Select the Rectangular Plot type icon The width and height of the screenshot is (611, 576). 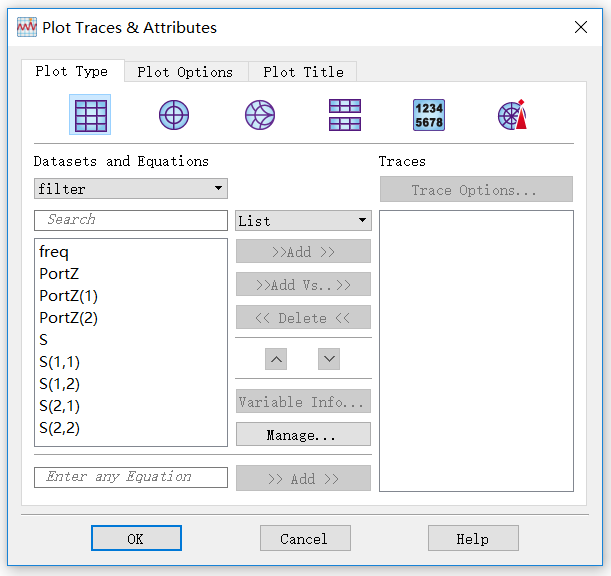point(90,115)
